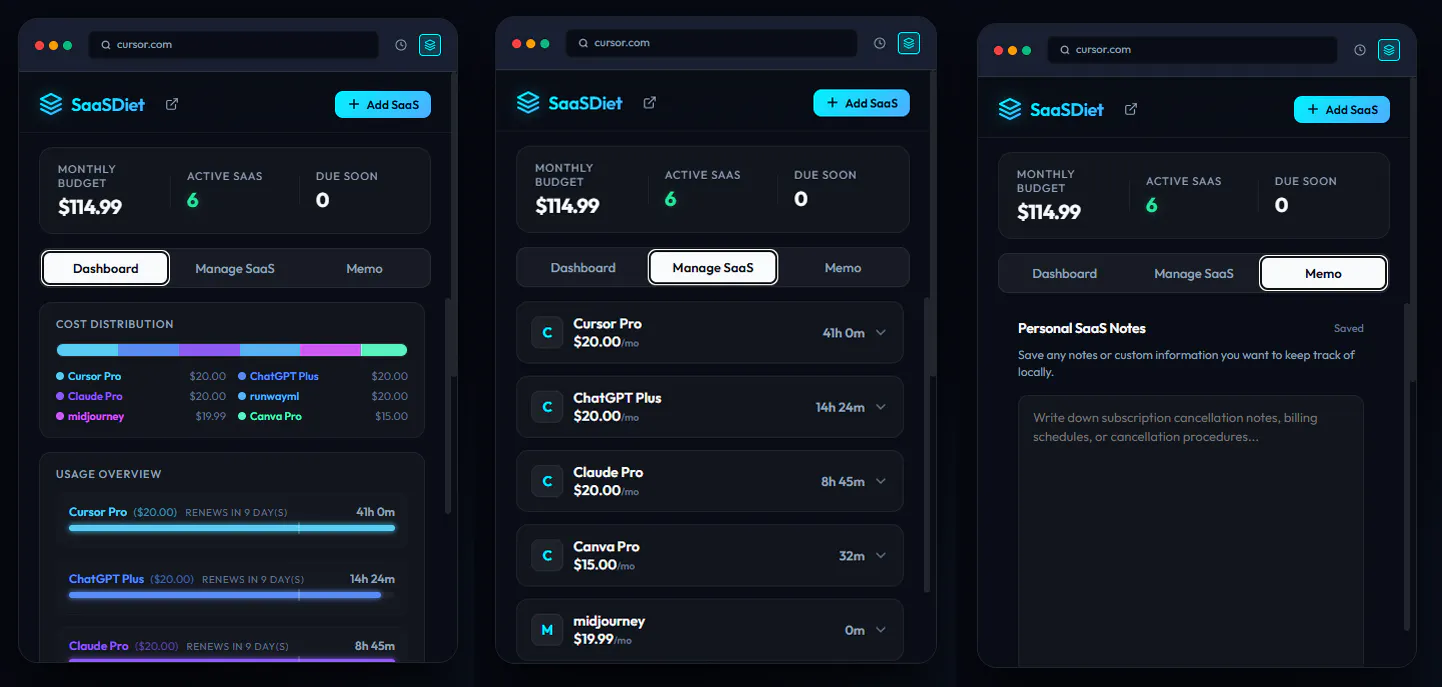Click Add SaaS button in Manage SaaS window
Screen dimensions: 1442x687
[x=861, y=103]
